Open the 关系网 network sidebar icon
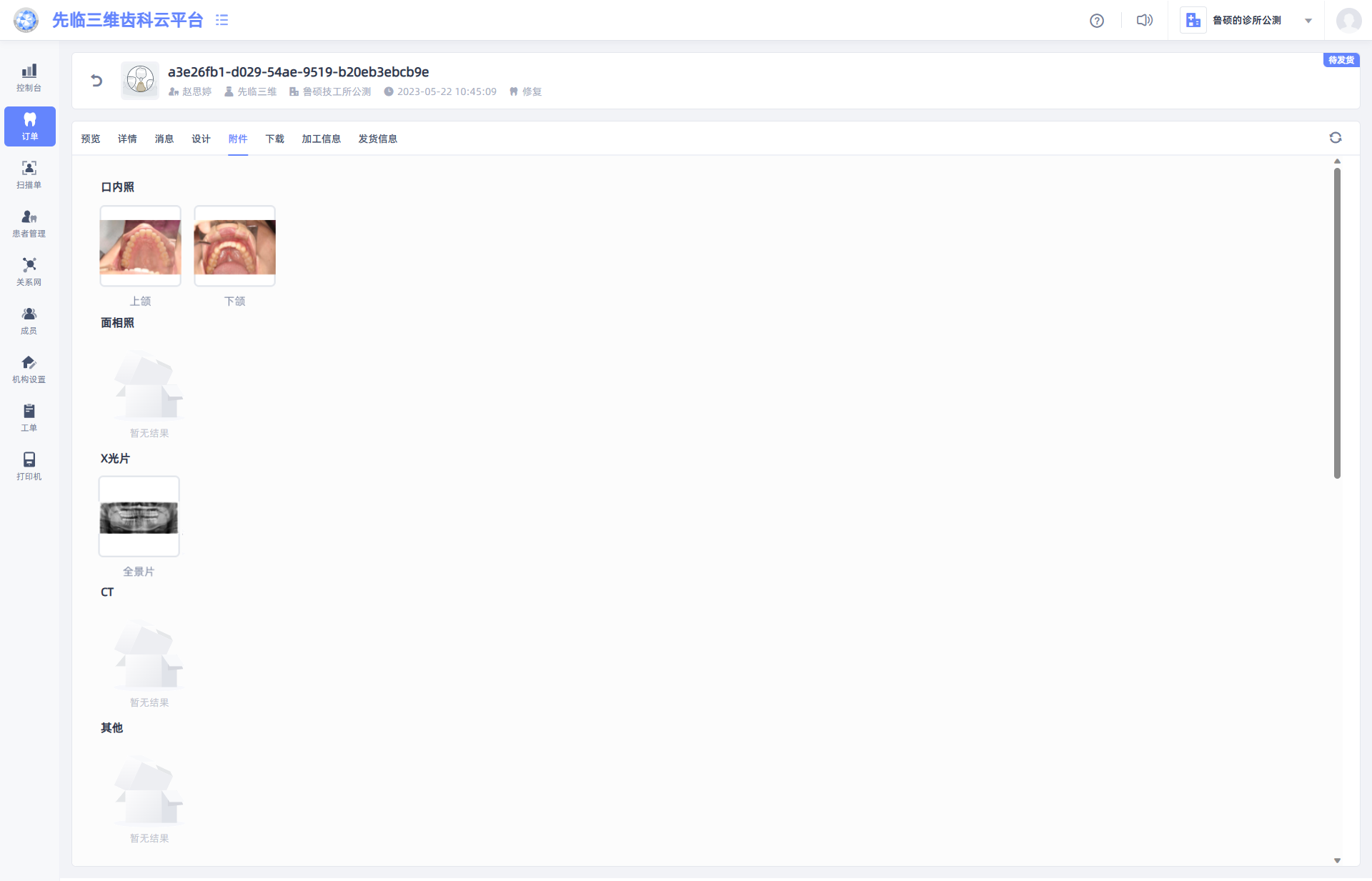 29,272
